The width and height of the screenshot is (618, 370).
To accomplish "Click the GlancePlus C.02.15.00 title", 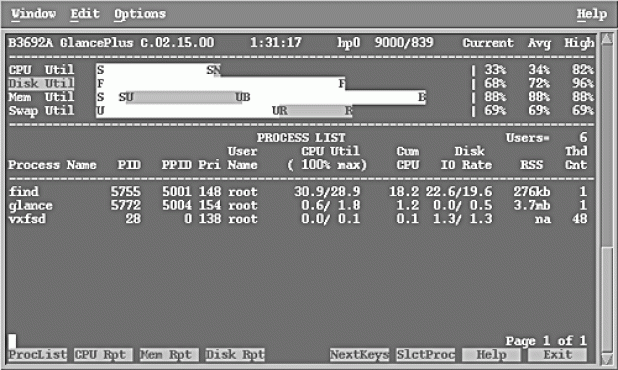I will [x=137, y=43].
